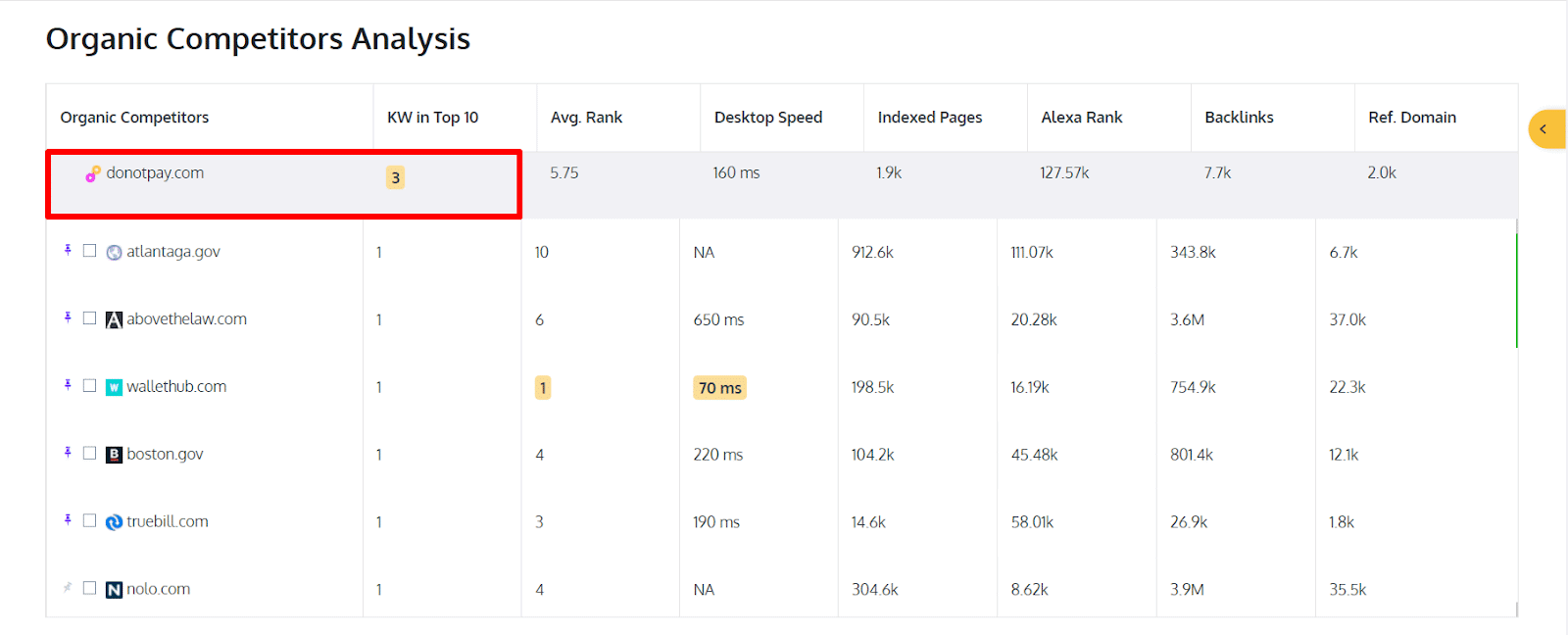Sort by Organic Competitors column header
Viewport: 1568px width, 635px height.
pos(134,118)
